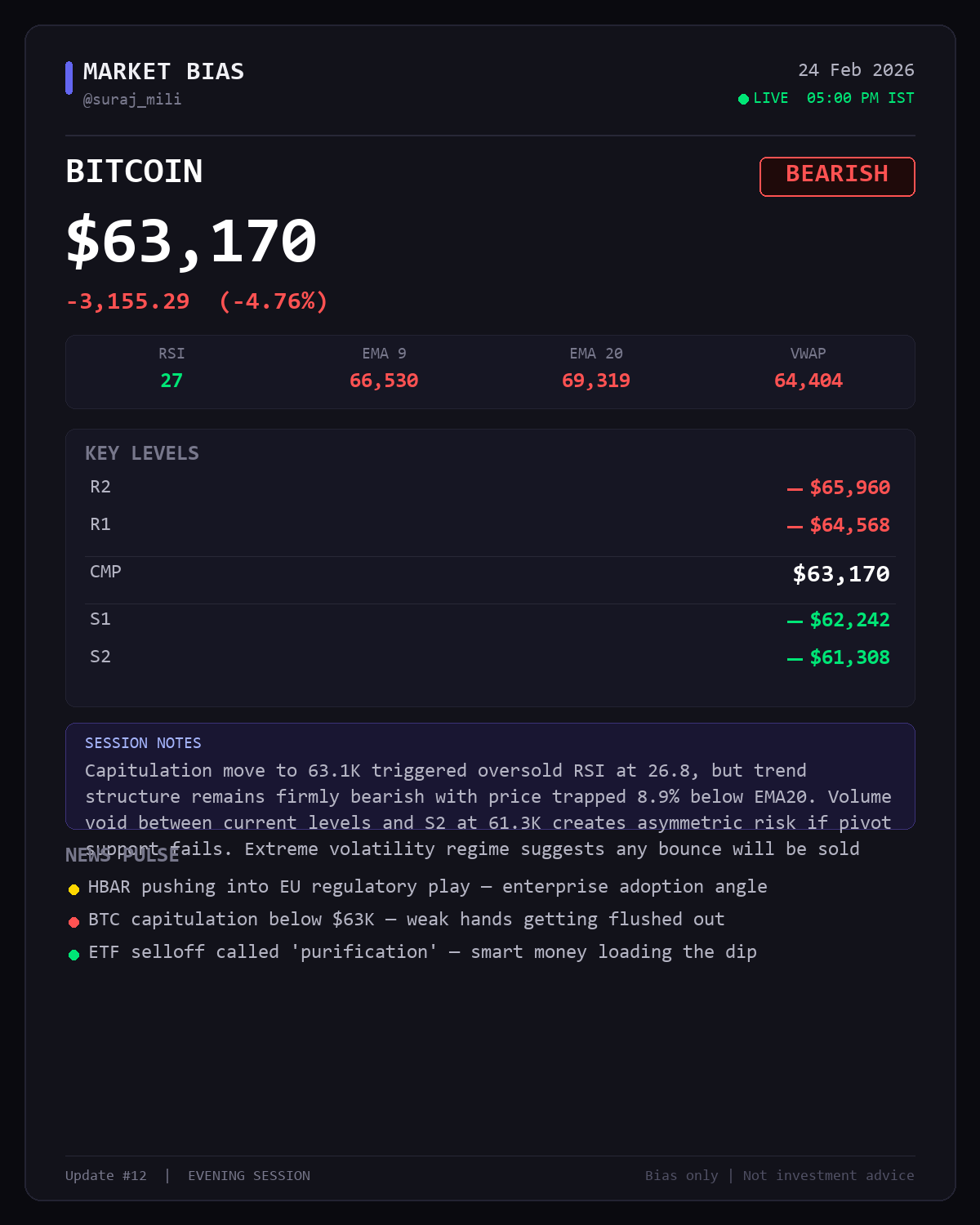Click the 24 Feb 2026 date
Viewport: 980px width, 1225px height.
[x=856, y=70]
